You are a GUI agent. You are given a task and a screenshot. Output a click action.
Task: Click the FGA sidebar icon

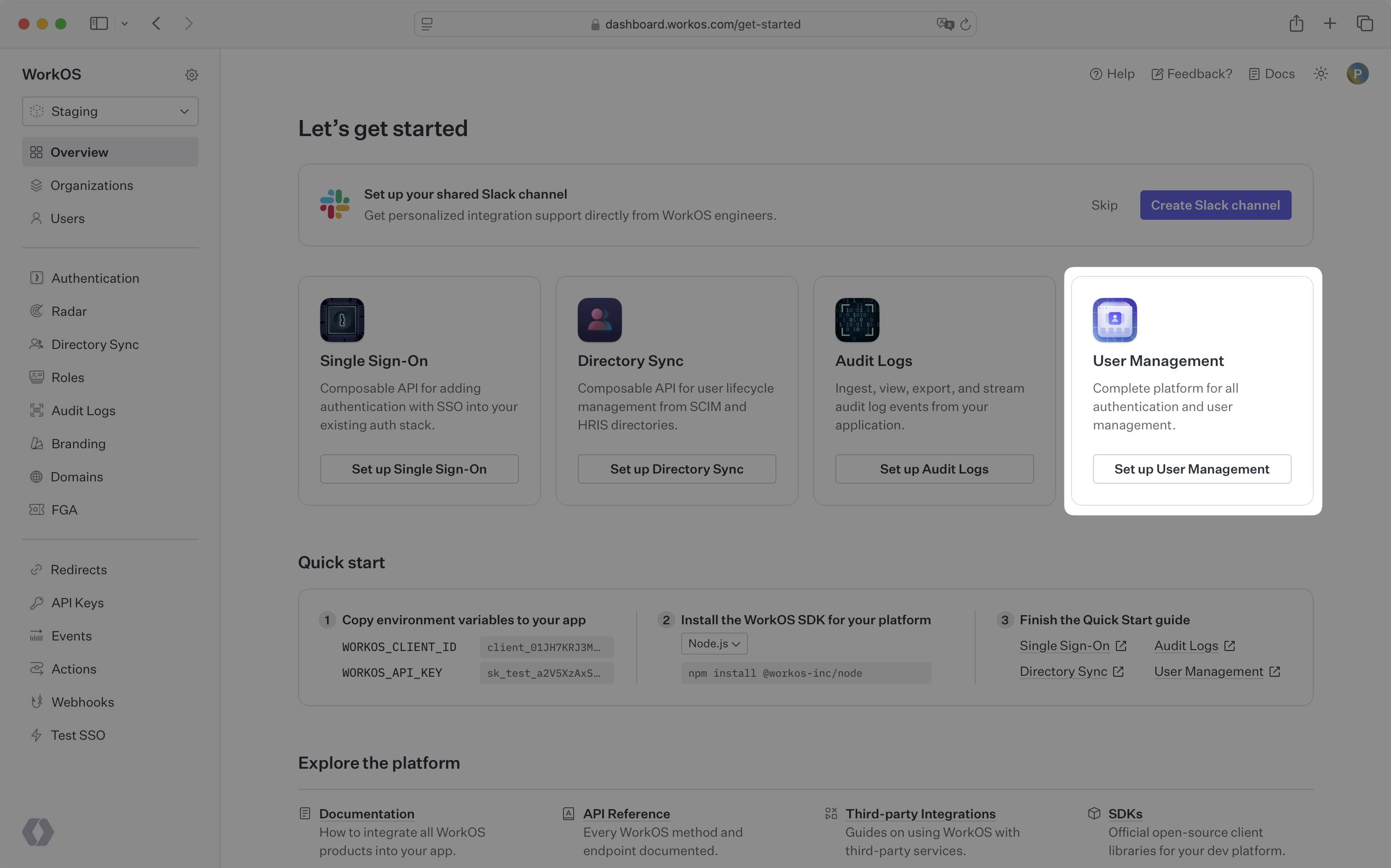point(34,511)
